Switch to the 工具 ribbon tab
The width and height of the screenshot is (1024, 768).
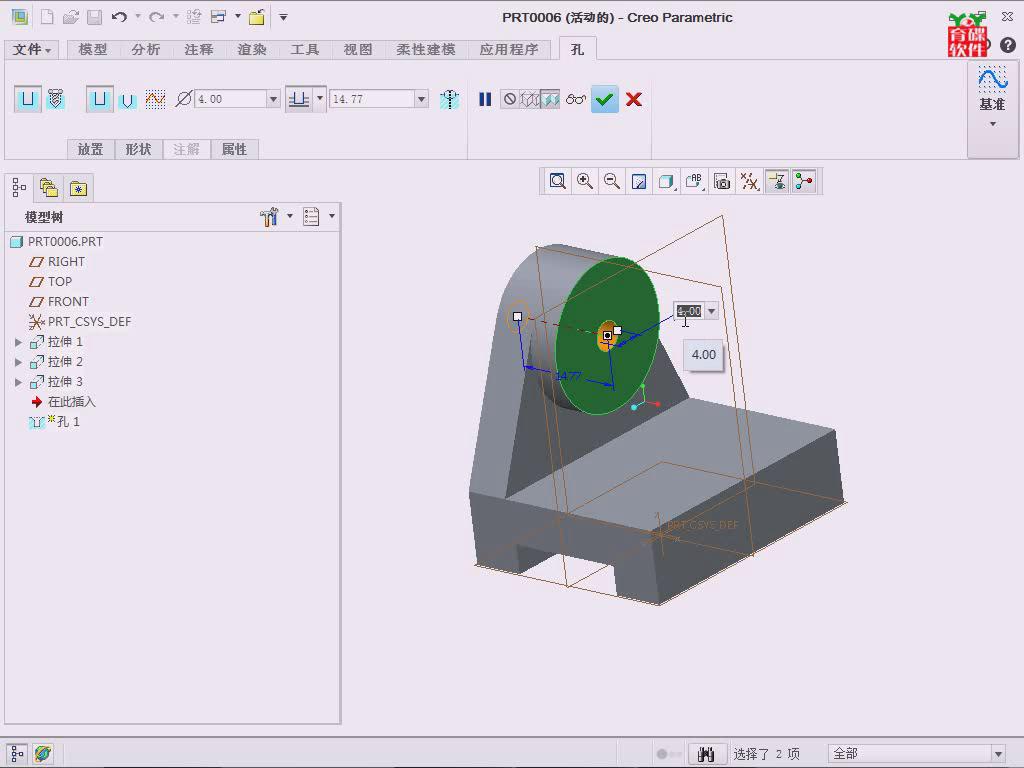coord(305,50)
